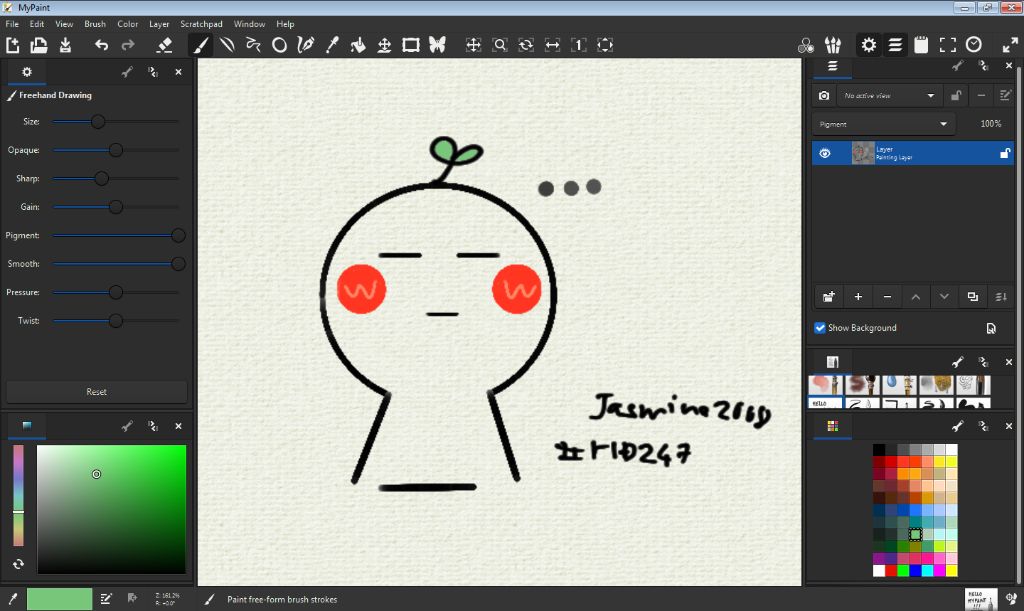Viewport: 1024px width, 611px height.
Task: Open the Help menu
Action: click(x=285, y=24)
